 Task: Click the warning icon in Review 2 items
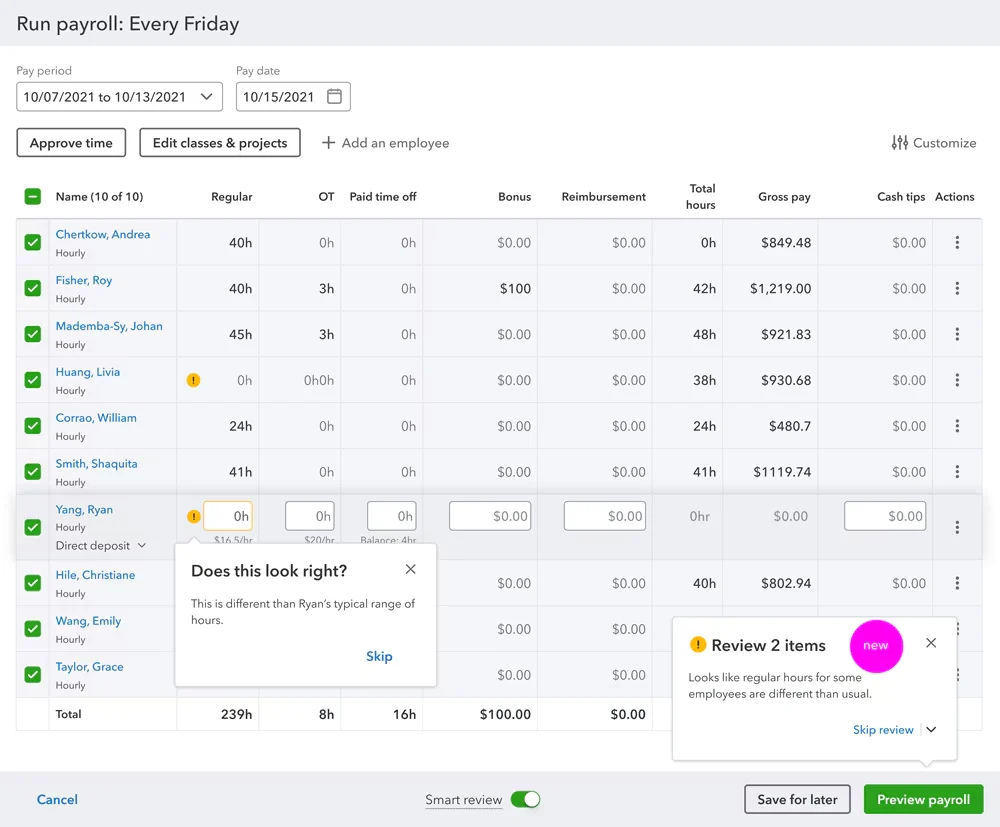[698, 645]
